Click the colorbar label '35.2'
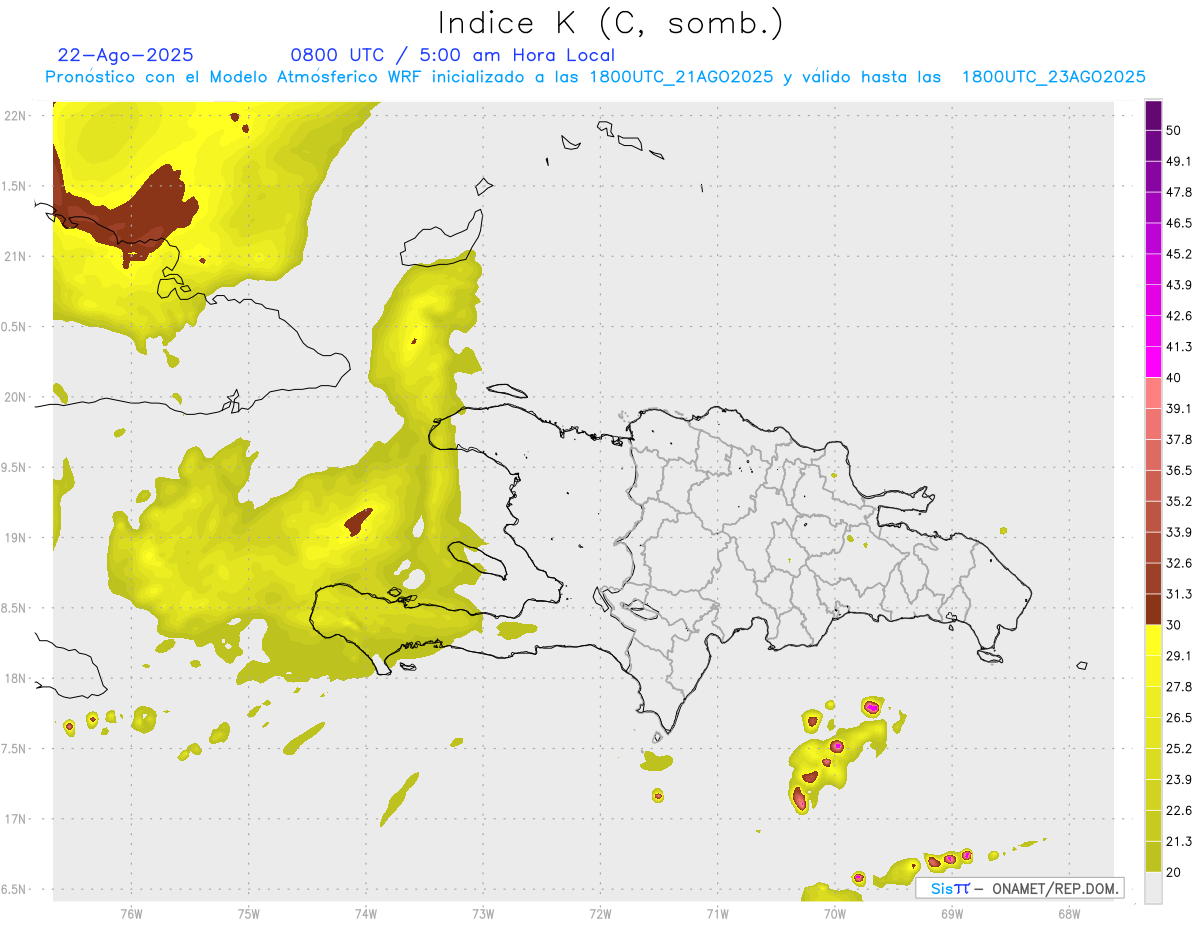This screenshot has width=1200, height=927. [1179, 501]
